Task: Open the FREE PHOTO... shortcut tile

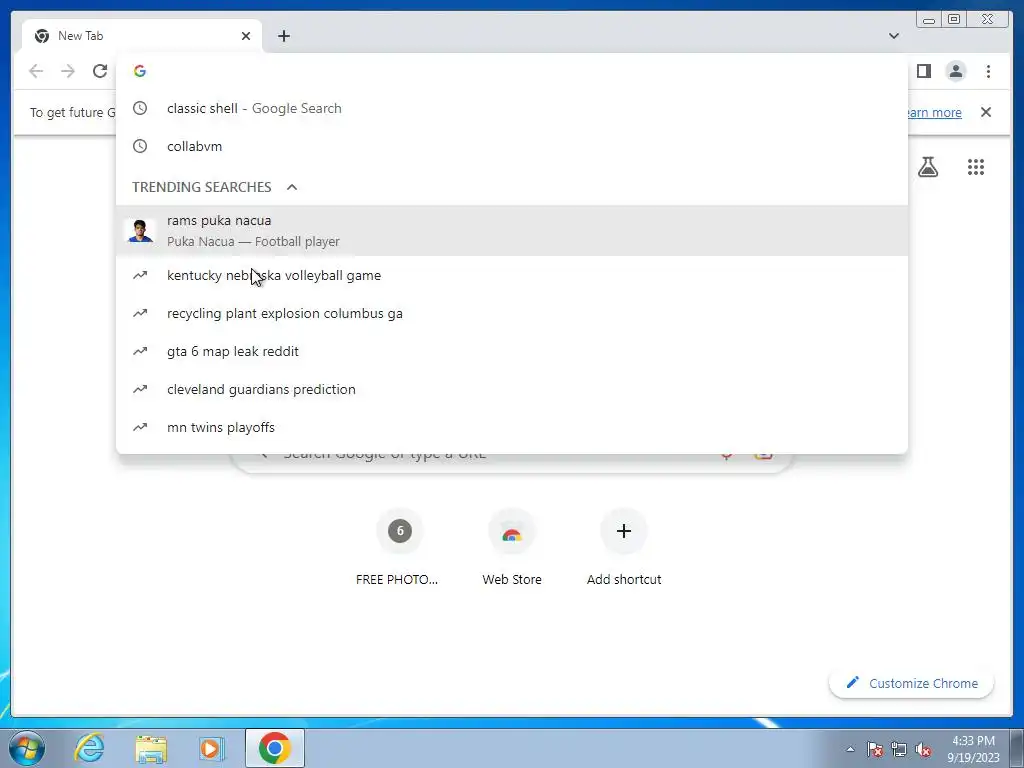Action: pyautogui.click(x=399, y=547)
